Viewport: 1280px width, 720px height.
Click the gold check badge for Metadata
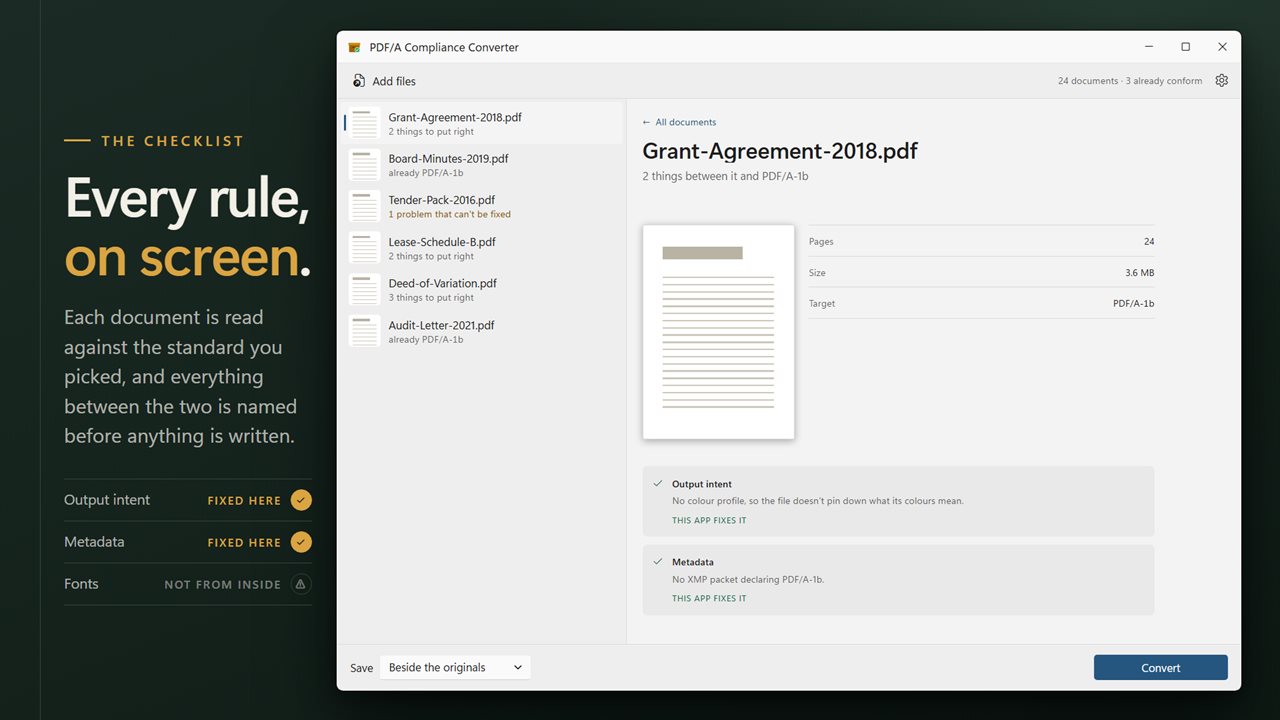coord(301,542)
